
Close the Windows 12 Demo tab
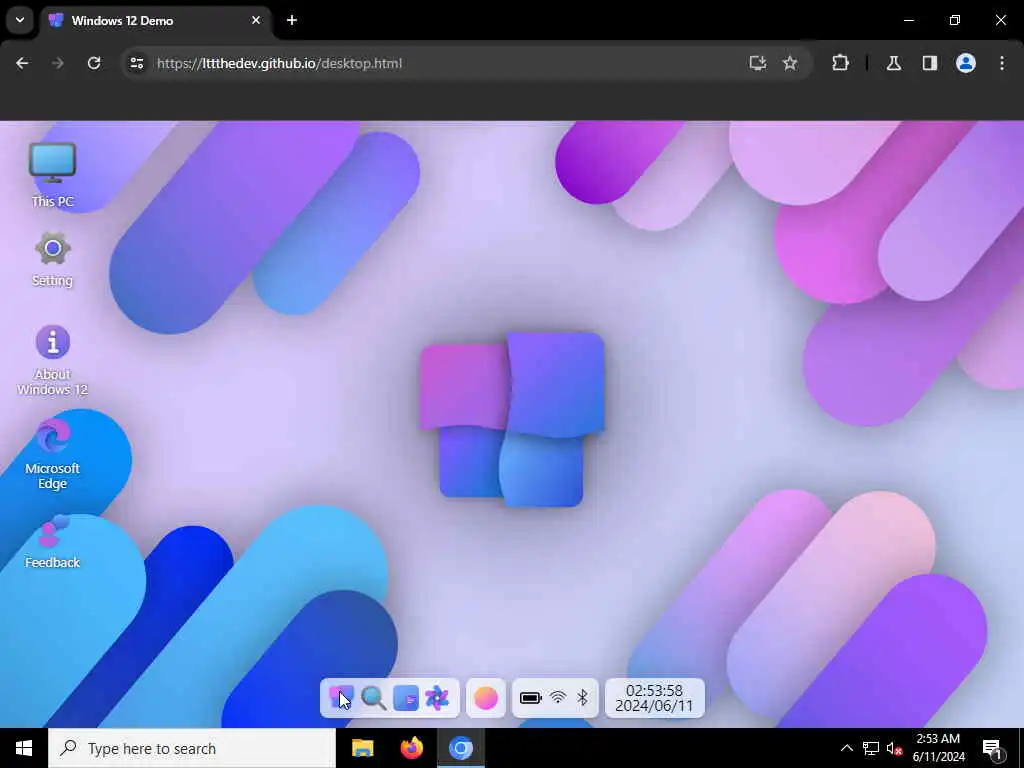click(256, 20)
